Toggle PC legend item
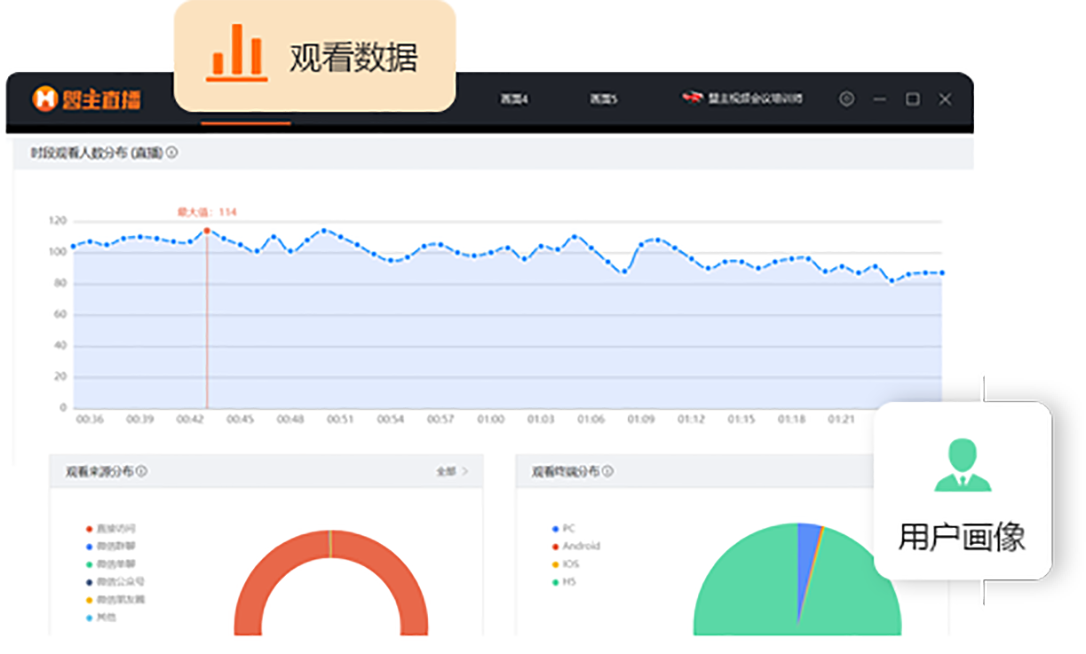This screenshot has width=1086, height=654. pyautogui.click(x=563, y=529)
